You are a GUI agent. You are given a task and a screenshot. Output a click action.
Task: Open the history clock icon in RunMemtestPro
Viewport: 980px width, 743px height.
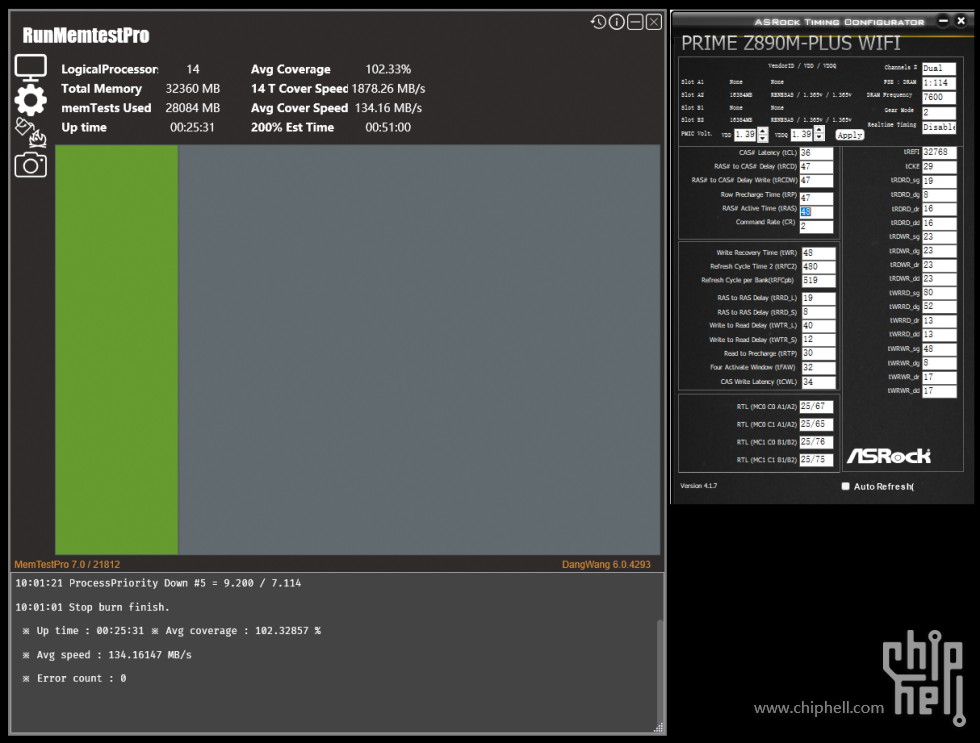tap(598, 22)
